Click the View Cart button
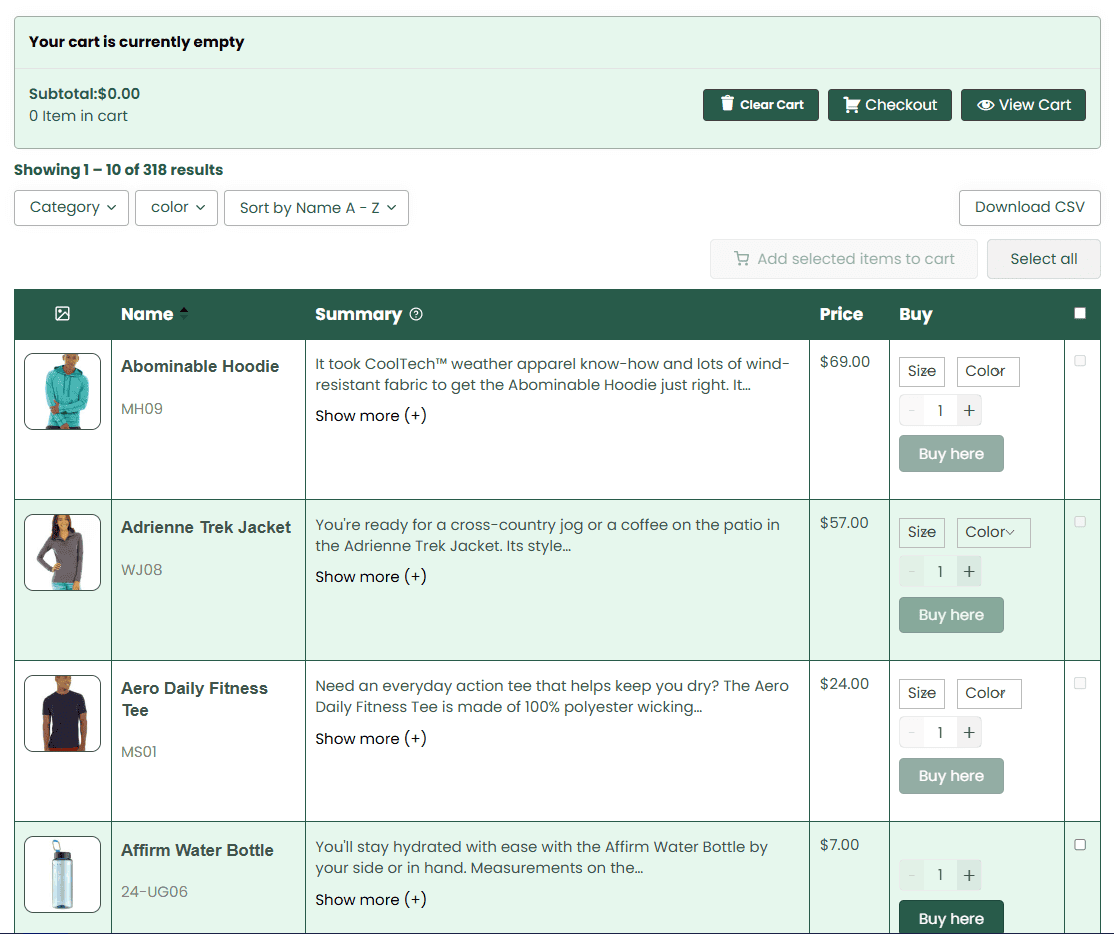 pyautogui.click(x=1023, y=105)
